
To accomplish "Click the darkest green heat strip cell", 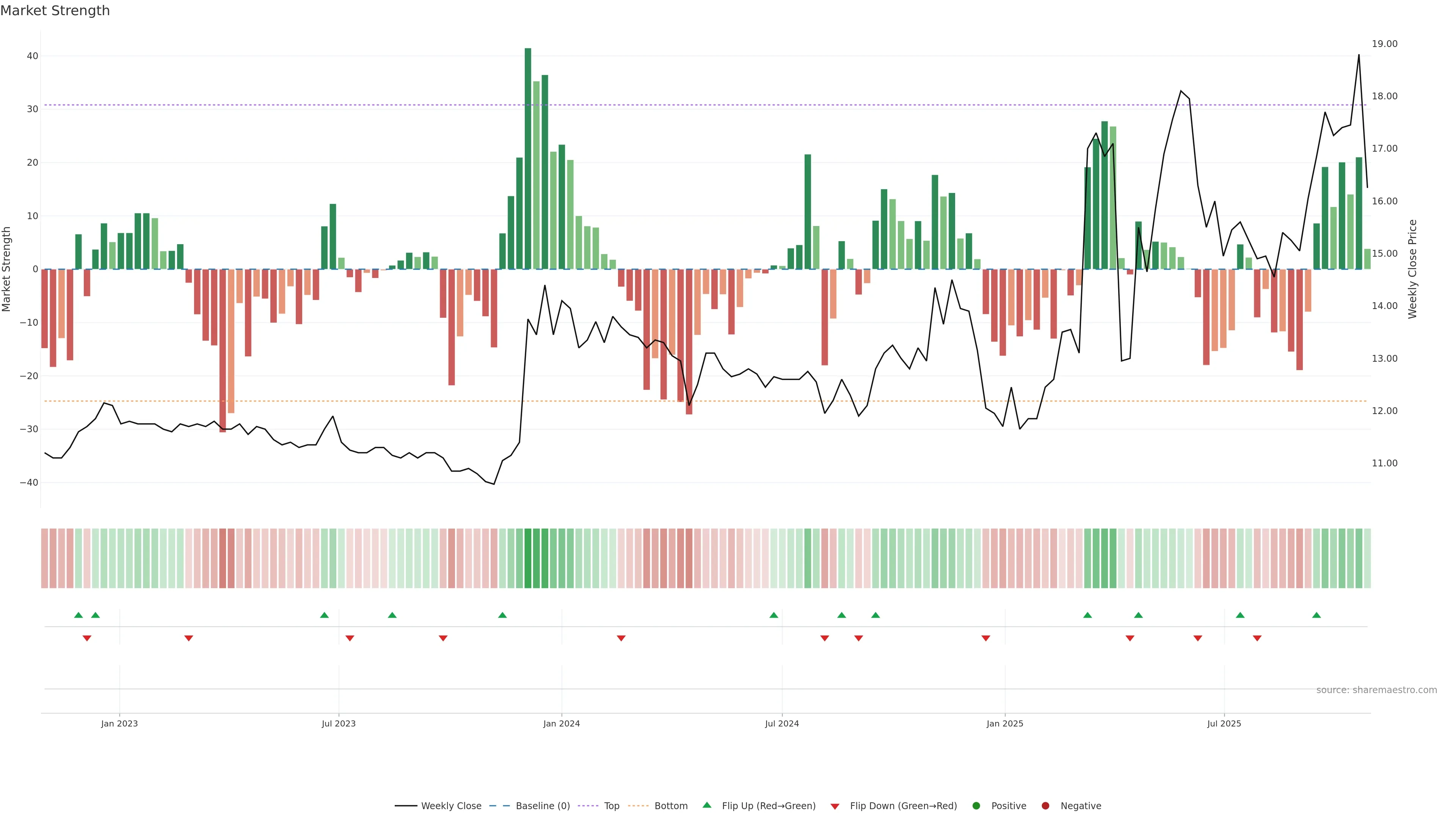I will point(528,559).
